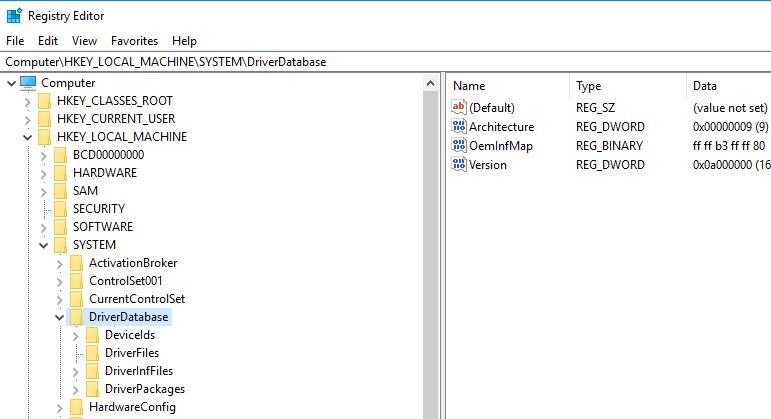Viewport: 771px width, 419px height.
Task: Click SECURITY folder icon
Action: click(60, 209)
